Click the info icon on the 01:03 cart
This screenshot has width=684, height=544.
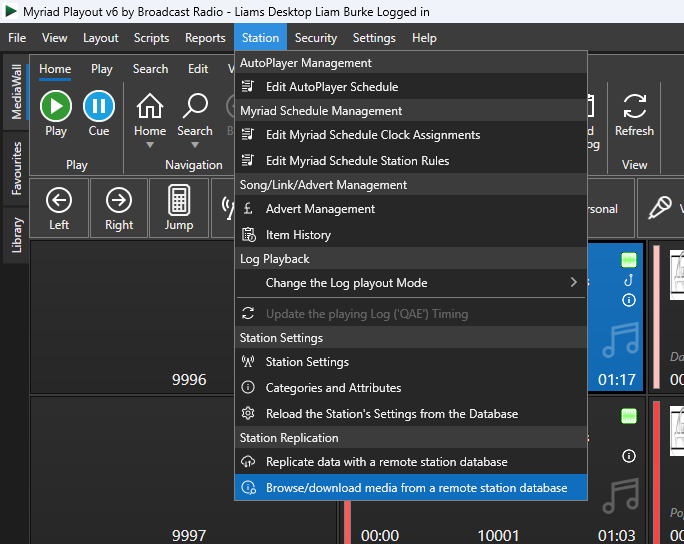[x=629, y=456]
